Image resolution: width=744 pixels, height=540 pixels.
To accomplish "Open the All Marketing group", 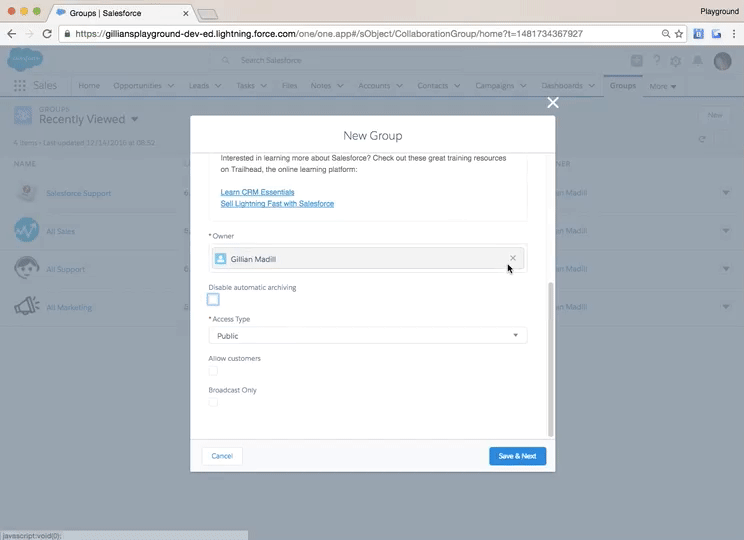I will pyautogui.click(x=69, y=307).
